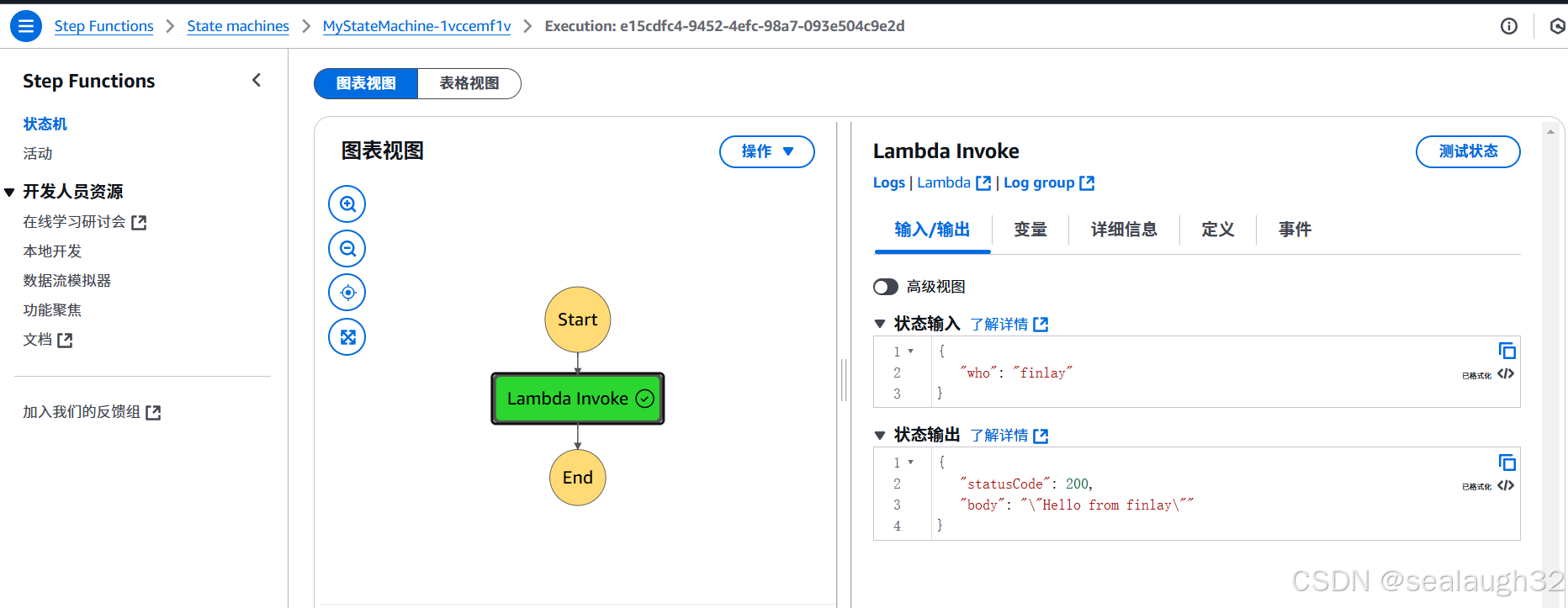Click external icon next to 在线学习研讨会
Image resolution: width=1568 pixels, height=608 pixels.
pos(140,223)
